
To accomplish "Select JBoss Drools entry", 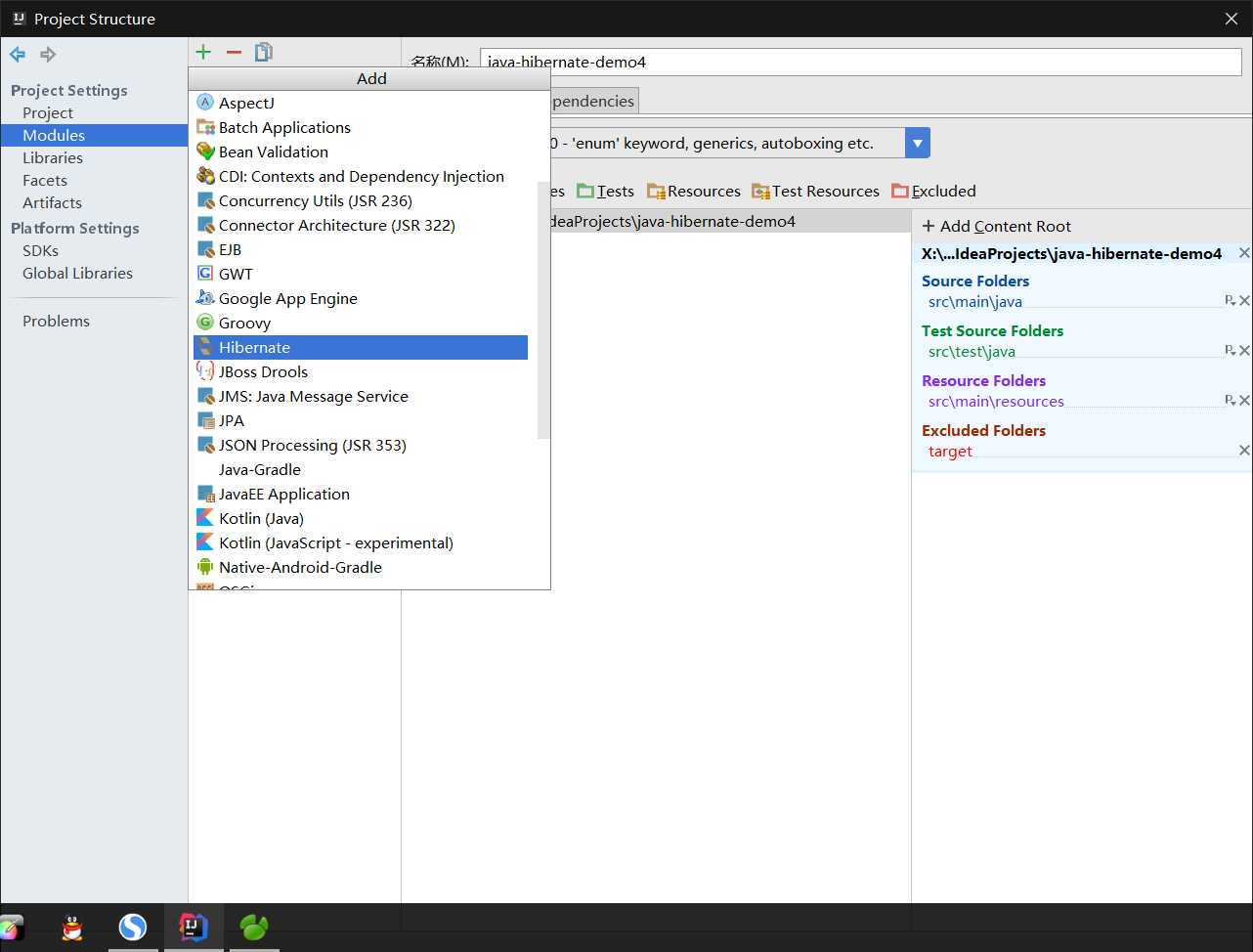I will [x=361, y=371].
